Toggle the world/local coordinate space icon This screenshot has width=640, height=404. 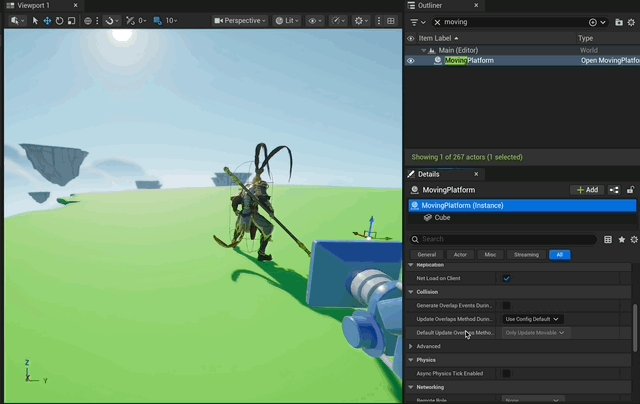pyautogui.click(x=88, y=21)
